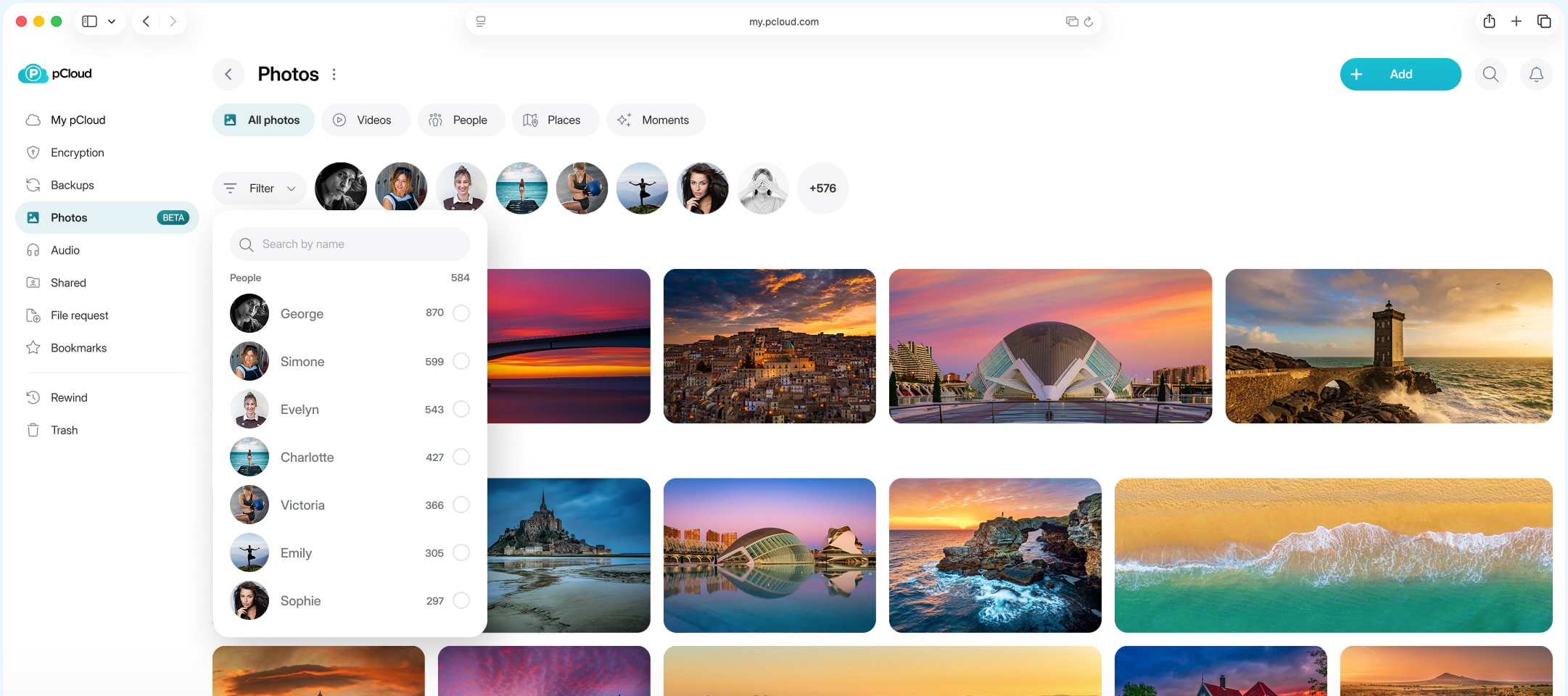Switch to the Moments tab

tap(656, 120)
